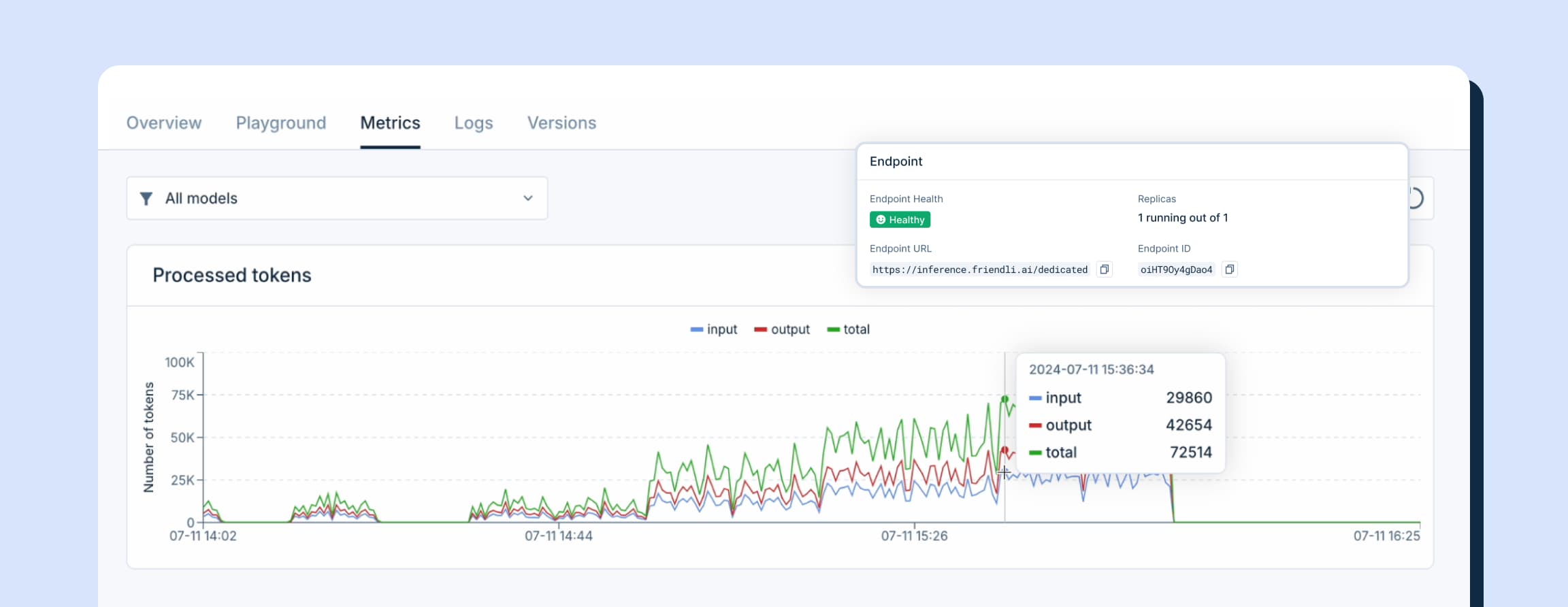Screen dimensions: 1568x607
Task: Click the endpoint ID oiHT9Oy4gDao4
Action: click(1176, 269)
